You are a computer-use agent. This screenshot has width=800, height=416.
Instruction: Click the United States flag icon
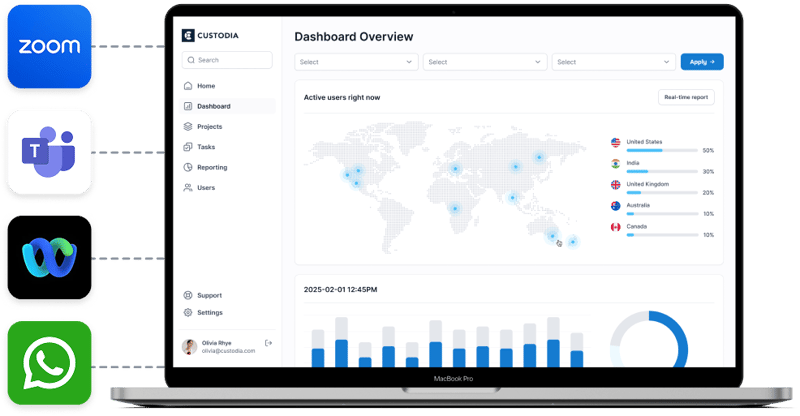pyautogui.click(x=616, y=142)
